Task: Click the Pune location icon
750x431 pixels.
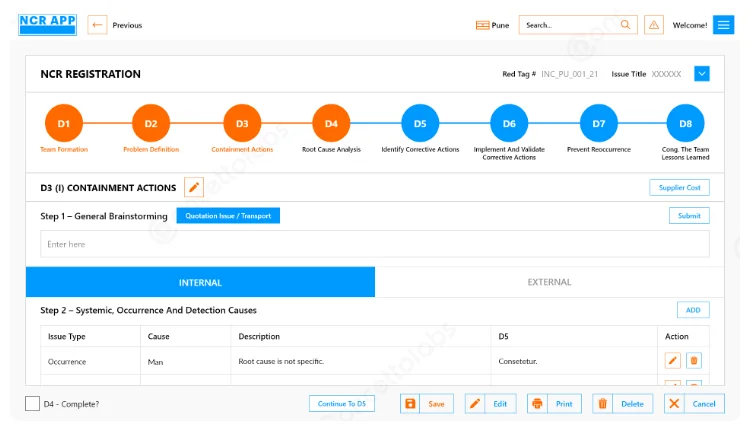Action: tap(483, 25)
